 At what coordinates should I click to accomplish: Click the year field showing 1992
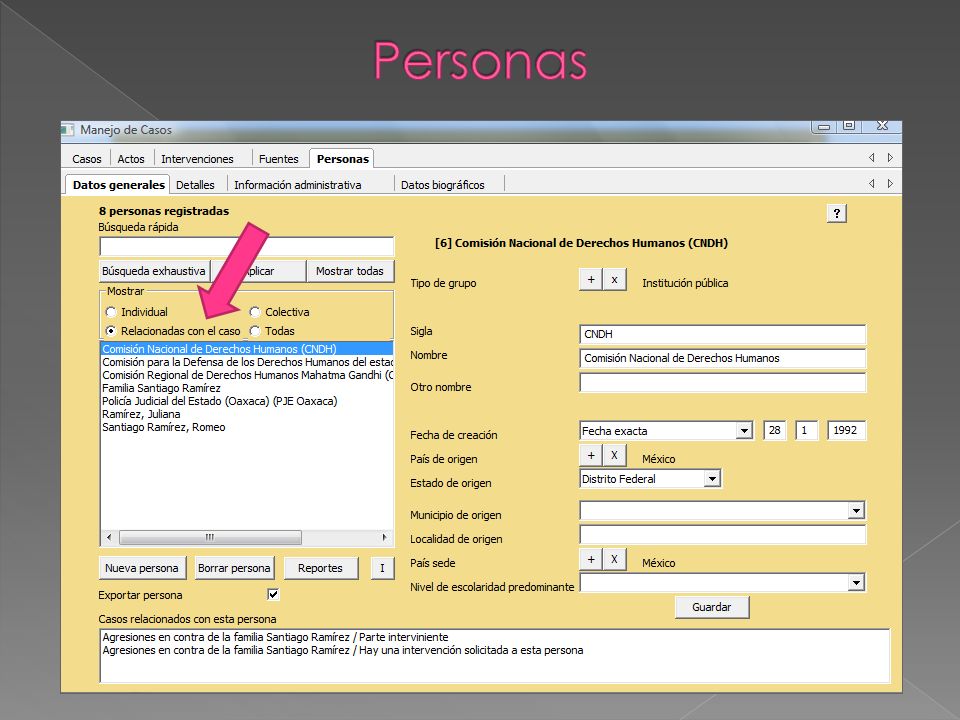[x=846, y=430]
